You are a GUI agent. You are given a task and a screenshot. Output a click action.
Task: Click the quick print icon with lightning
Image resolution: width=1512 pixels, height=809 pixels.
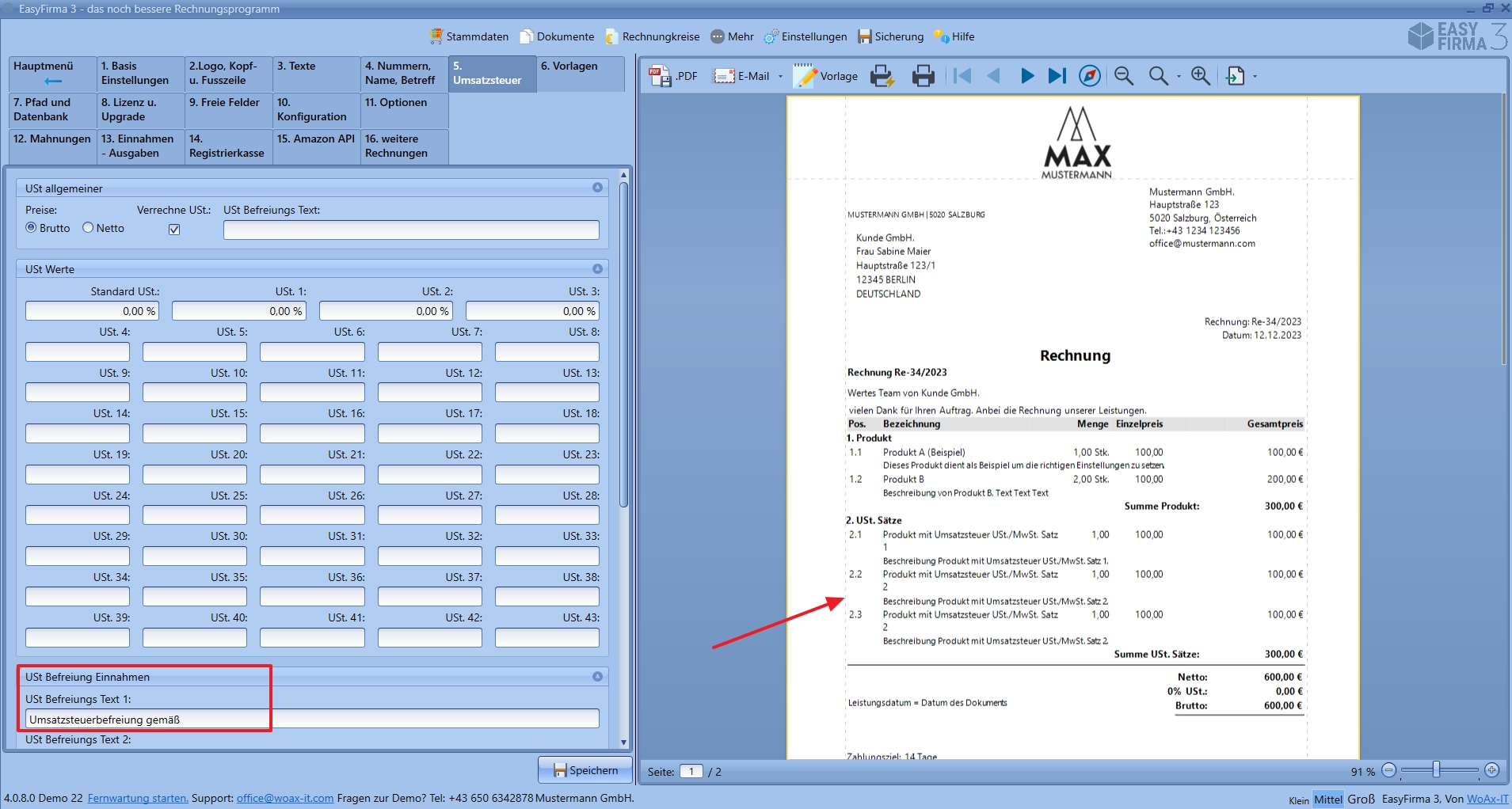pos(882,76)
